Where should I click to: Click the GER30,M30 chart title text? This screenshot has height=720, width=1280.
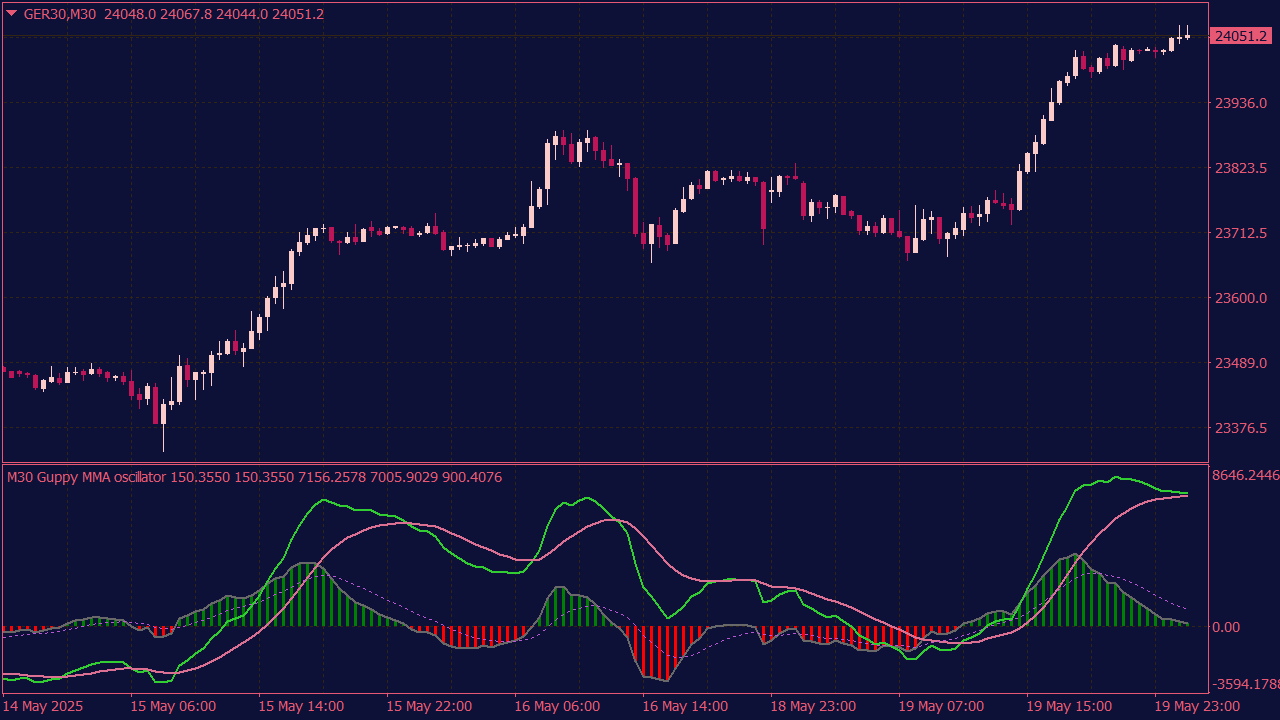click(x=61, y=14)
